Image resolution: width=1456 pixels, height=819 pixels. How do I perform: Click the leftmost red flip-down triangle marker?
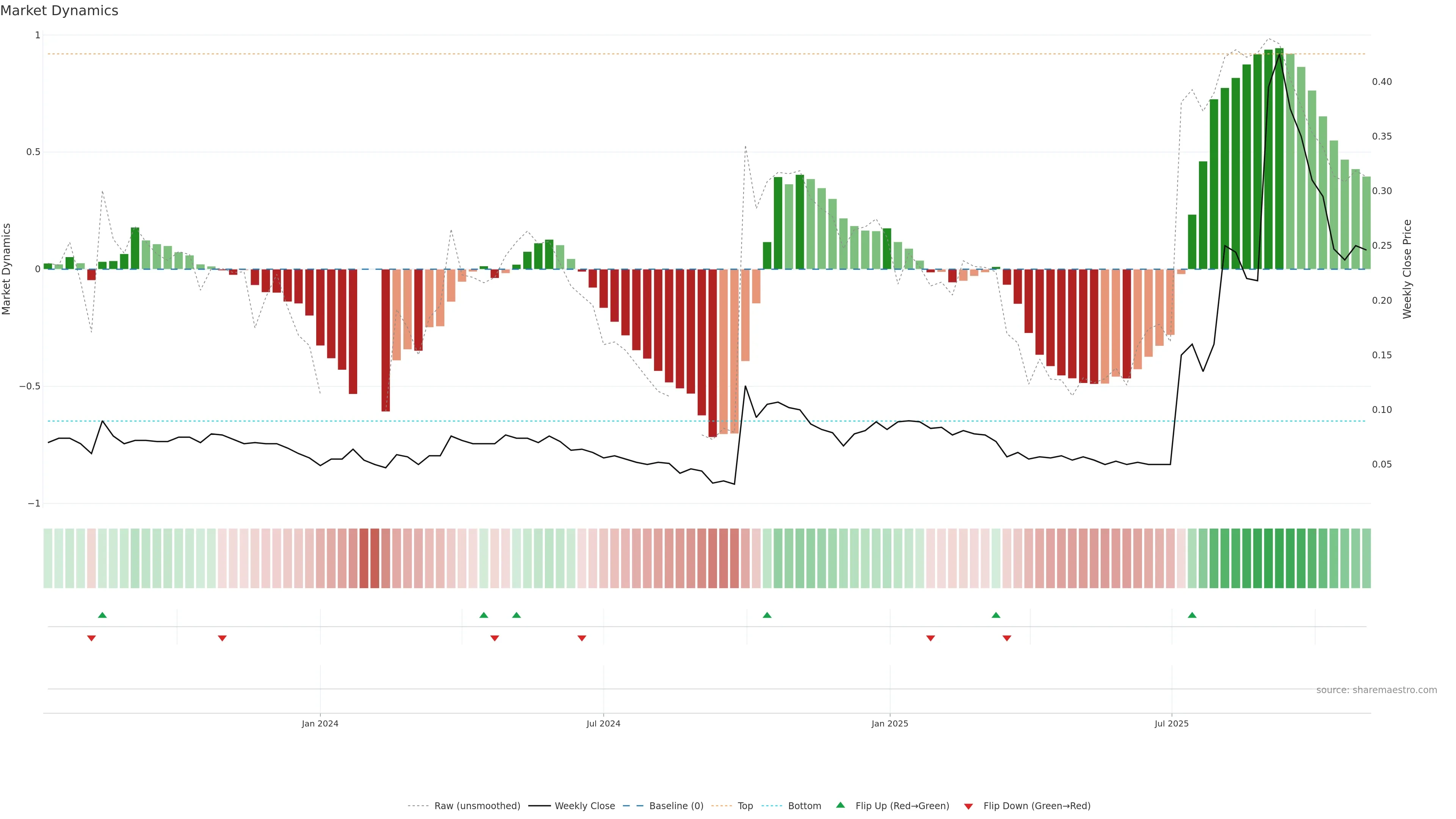tap(91, 638)
